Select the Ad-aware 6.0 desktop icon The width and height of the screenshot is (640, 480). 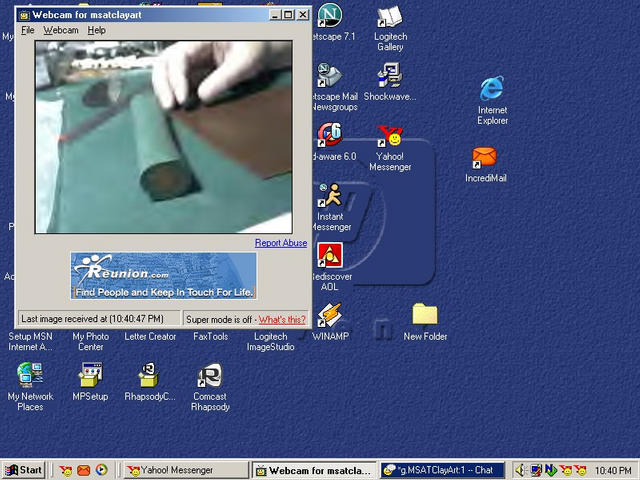click(x=330, y=135)
